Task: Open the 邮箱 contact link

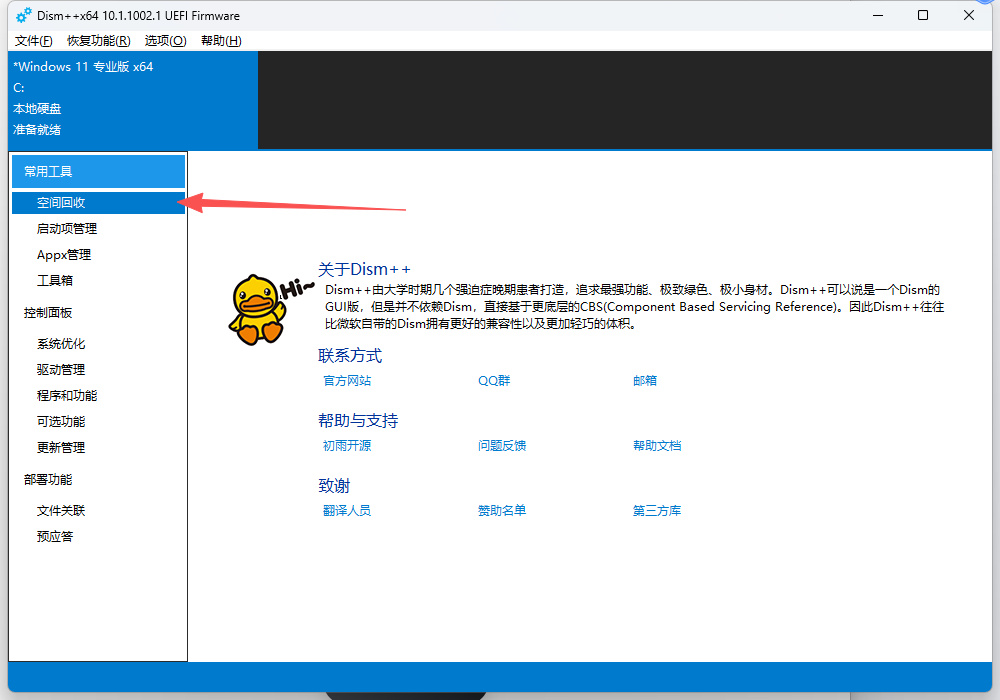Action: tap(645, 381)
